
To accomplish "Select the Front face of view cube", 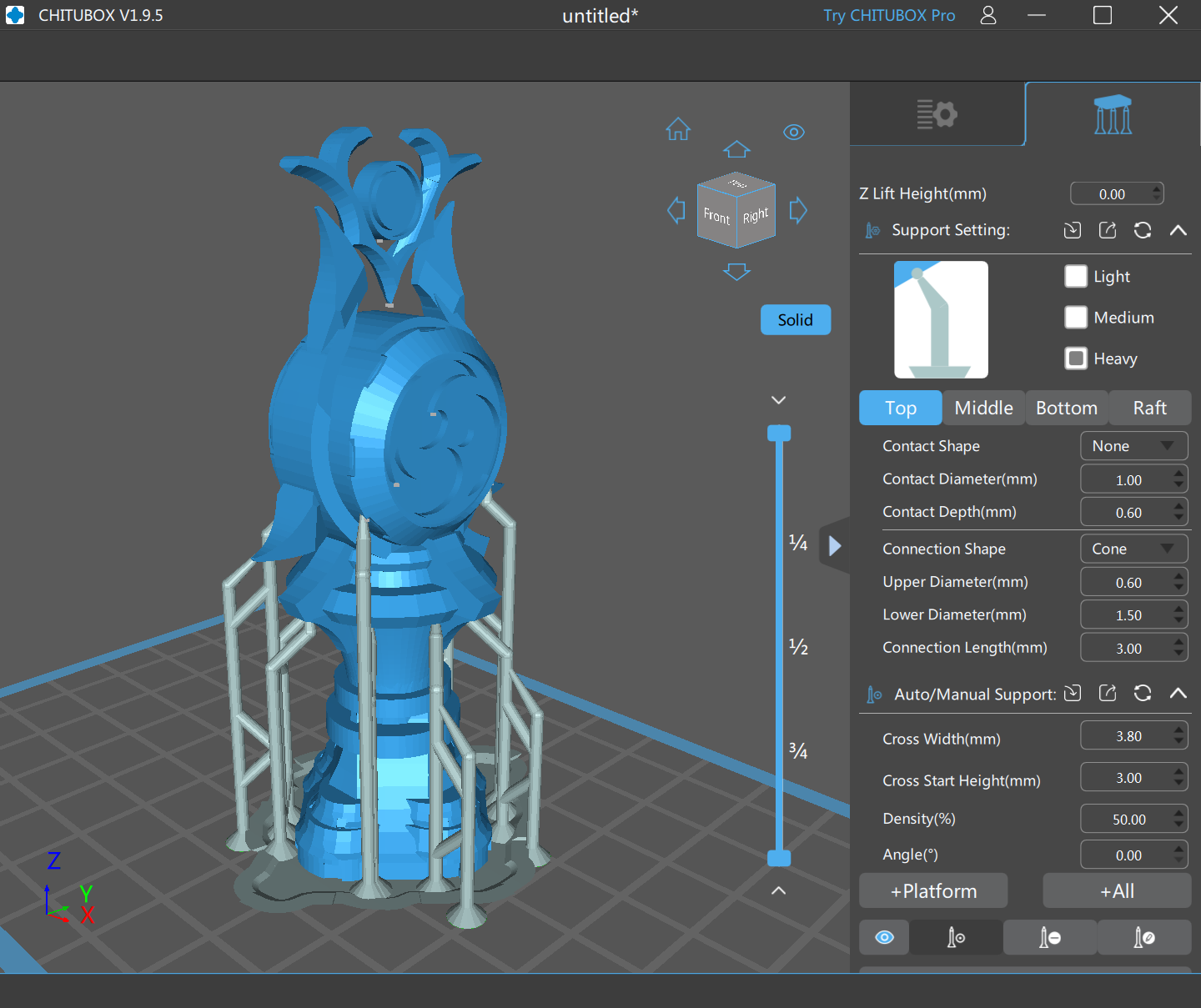I will point(716,217).
